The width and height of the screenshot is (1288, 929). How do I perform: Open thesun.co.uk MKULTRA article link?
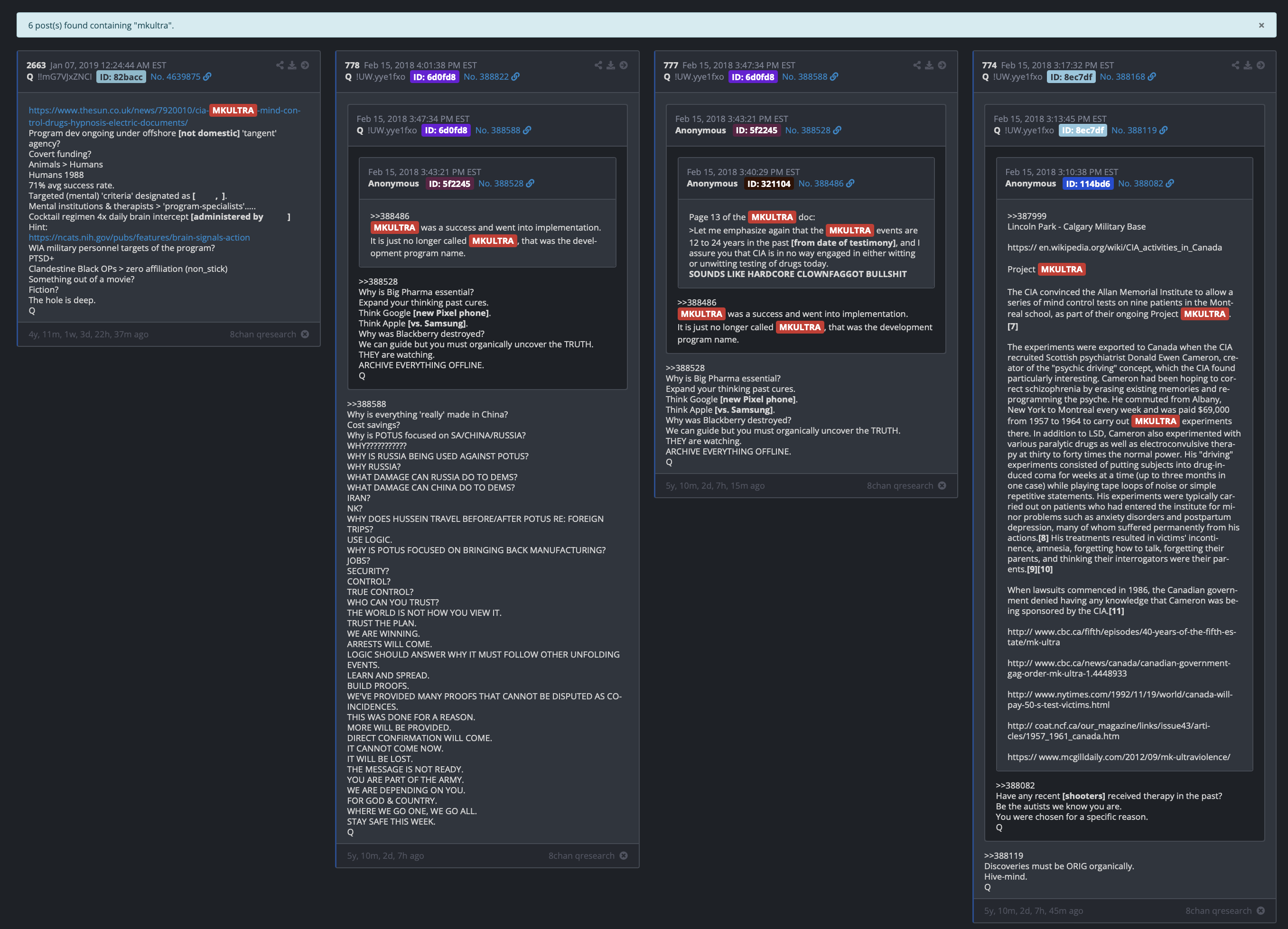[165, 116]
